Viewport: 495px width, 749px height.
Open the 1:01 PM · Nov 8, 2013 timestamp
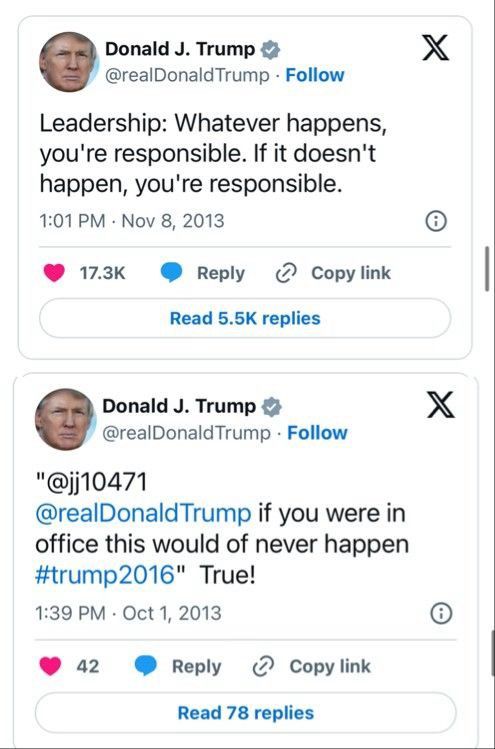coord(132,221)
